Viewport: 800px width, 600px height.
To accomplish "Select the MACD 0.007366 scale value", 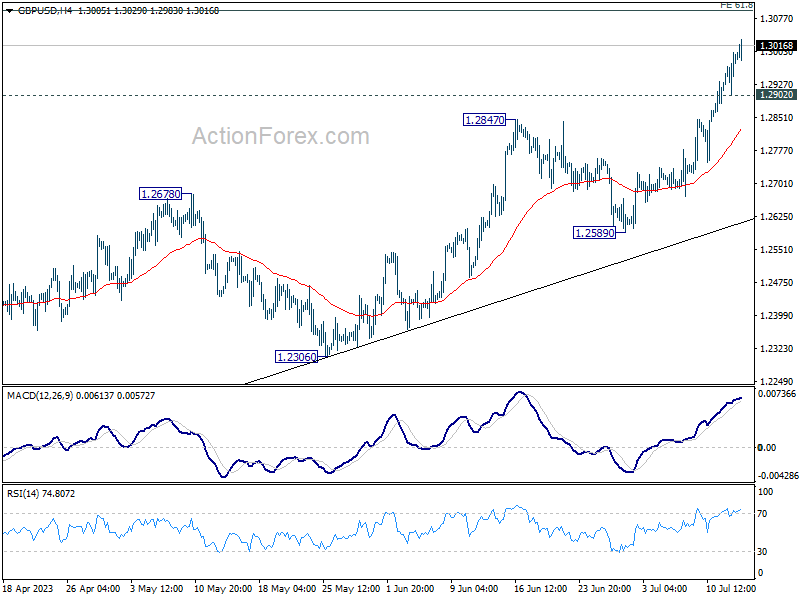I will point(777,394).
